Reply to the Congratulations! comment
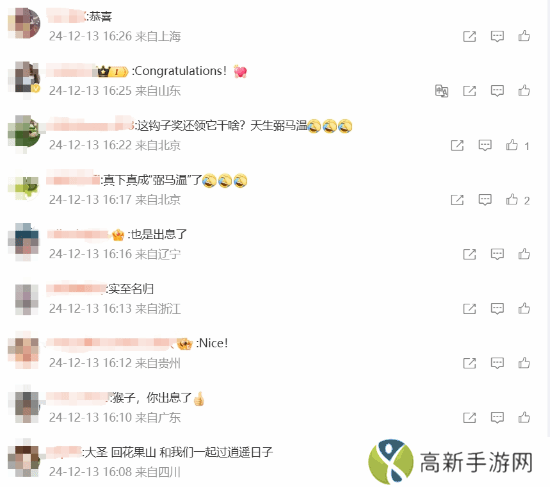The width and height of the screenshot is (550, 487). click(x=497, y=91)
